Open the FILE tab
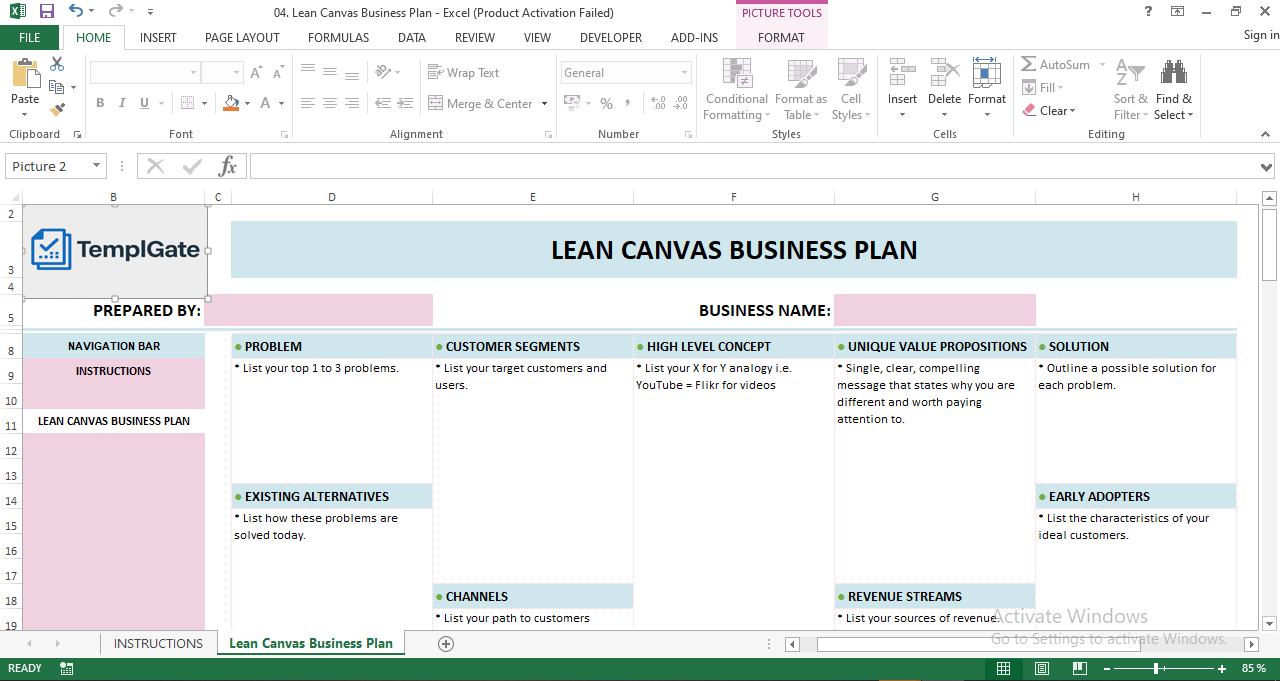 (x=30, y=37)
